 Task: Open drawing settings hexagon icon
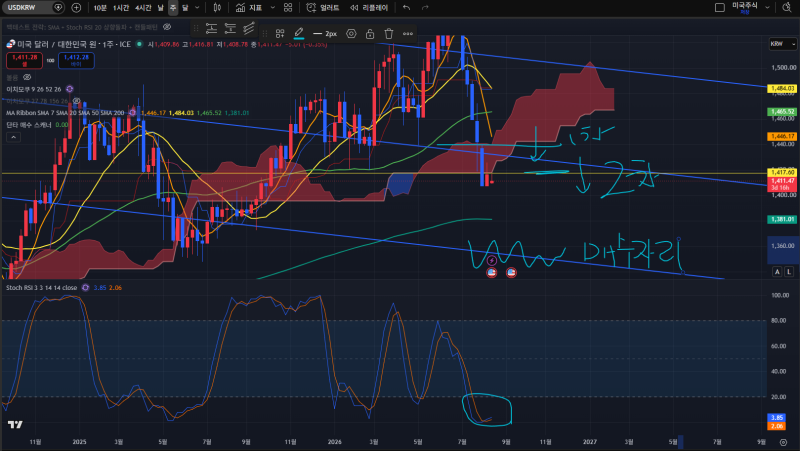pos(351,34)
